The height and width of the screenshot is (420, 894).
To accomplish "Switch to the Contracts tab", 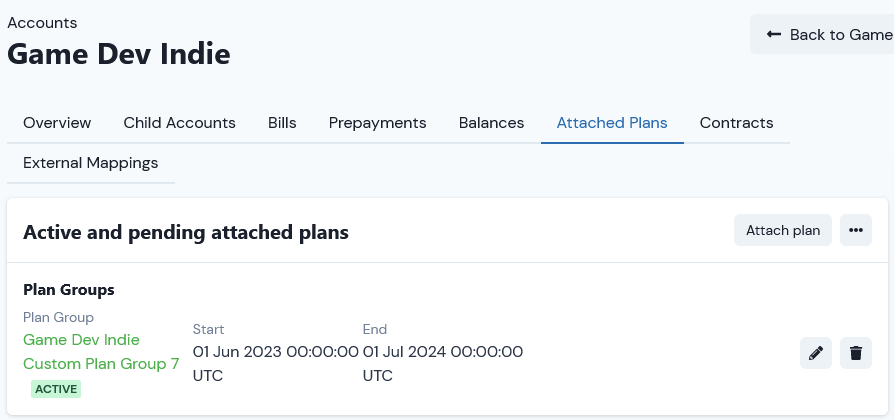I will (x=736, y=123).
